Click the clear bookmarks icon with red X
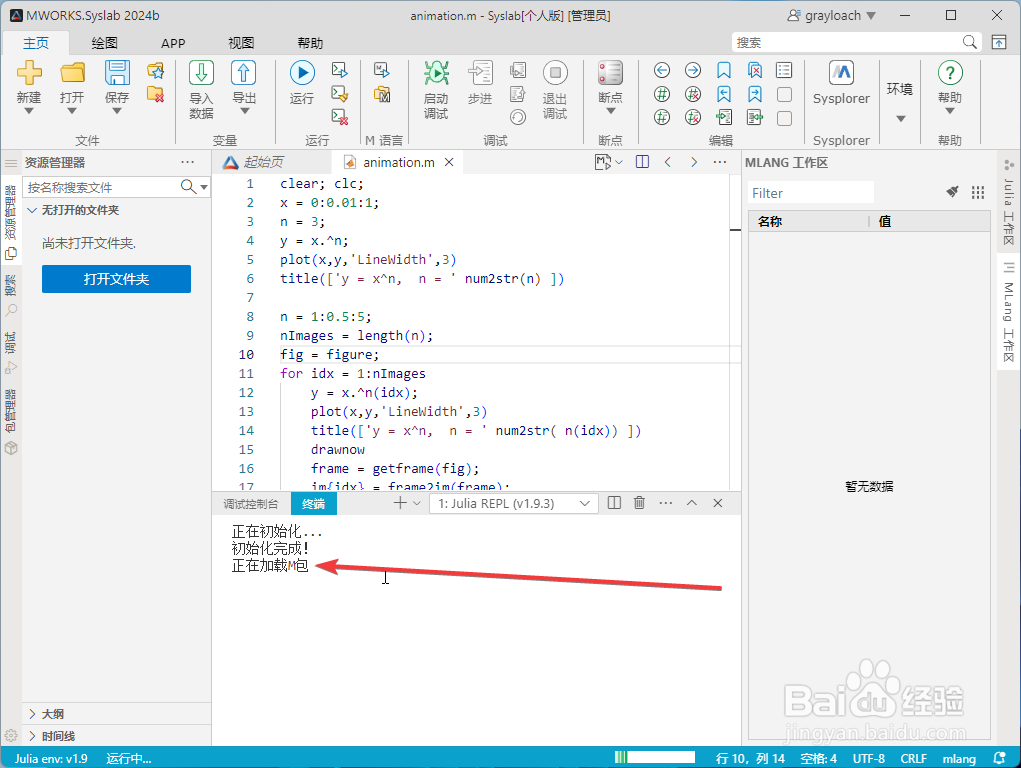Image resolution: width=1021 pixels, height=768 pixels. 755,70
